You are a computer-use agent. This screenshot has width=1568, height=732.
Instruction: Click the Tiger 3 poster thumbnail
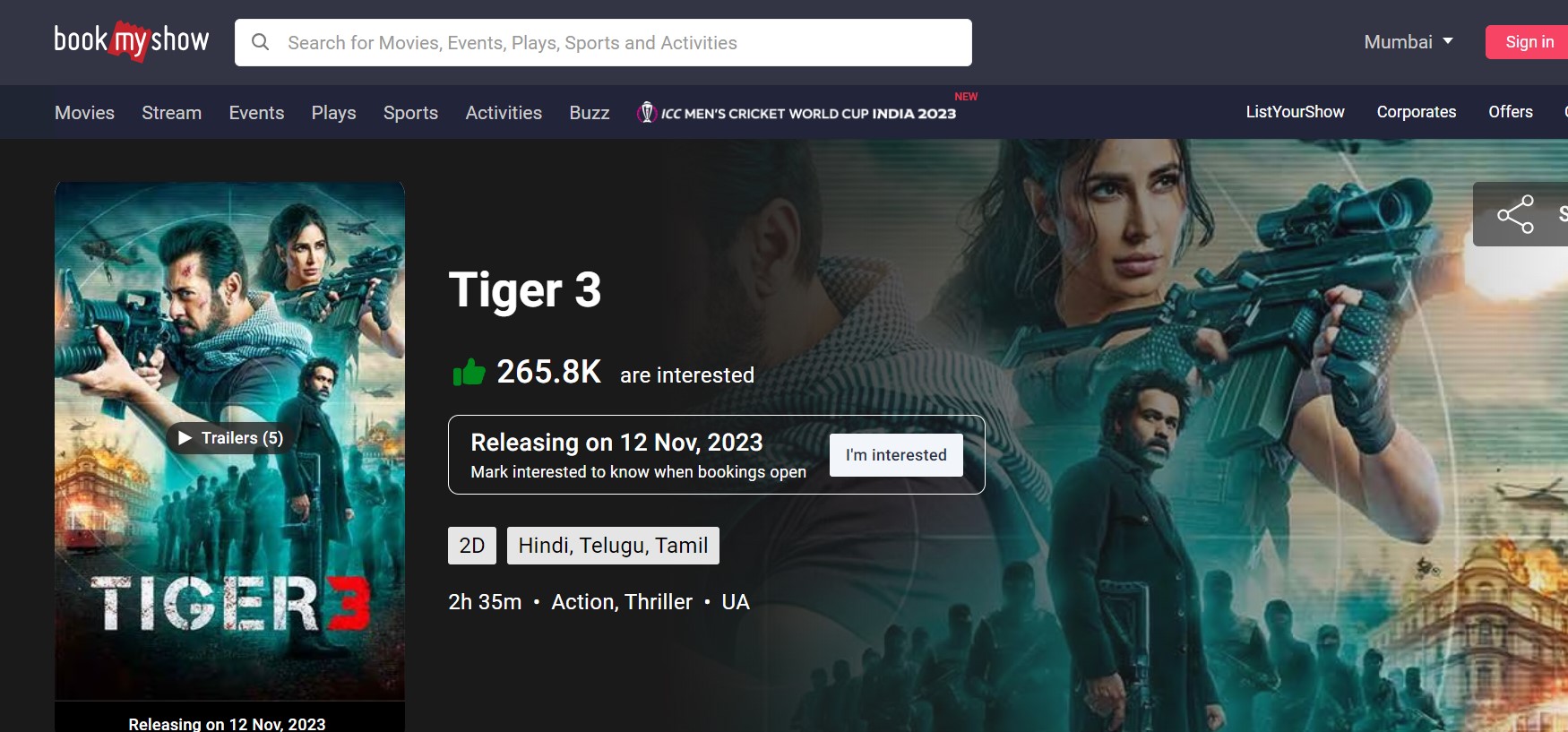[x=229, y=340]
